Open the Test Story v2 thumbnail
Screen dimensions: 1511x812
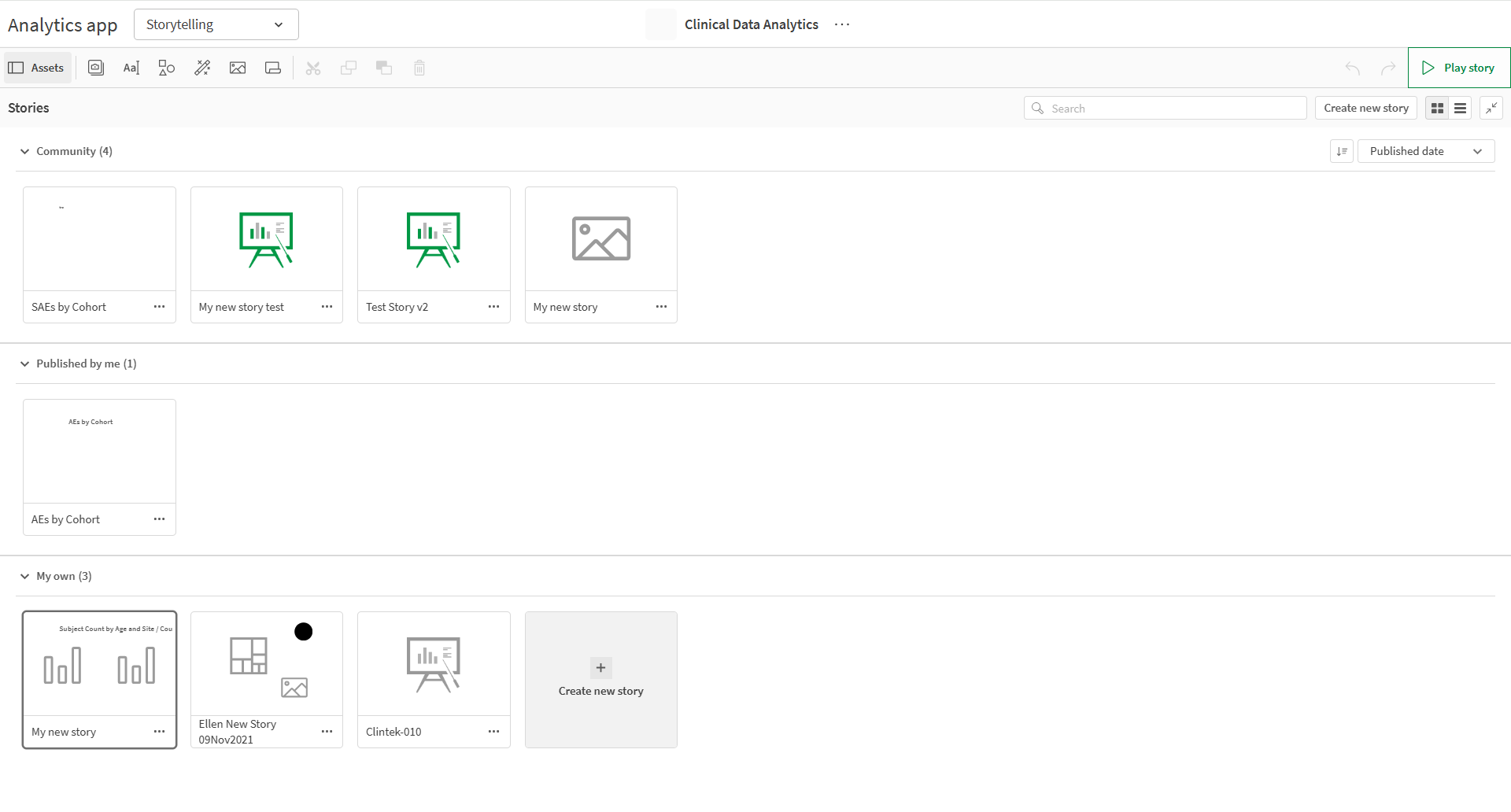coord(434,239)
